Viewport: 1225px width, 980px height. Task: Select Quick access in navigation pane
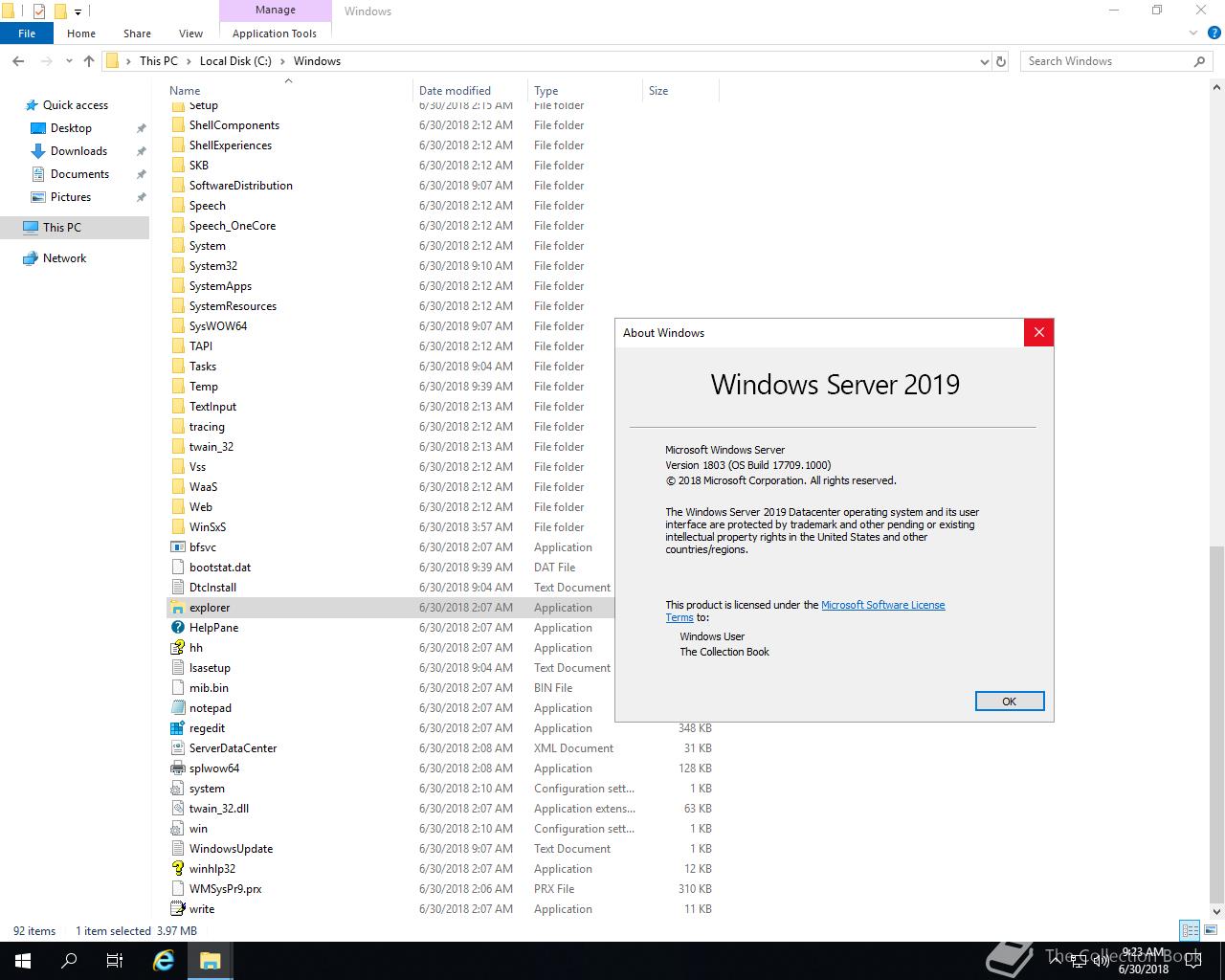point(76,105)
